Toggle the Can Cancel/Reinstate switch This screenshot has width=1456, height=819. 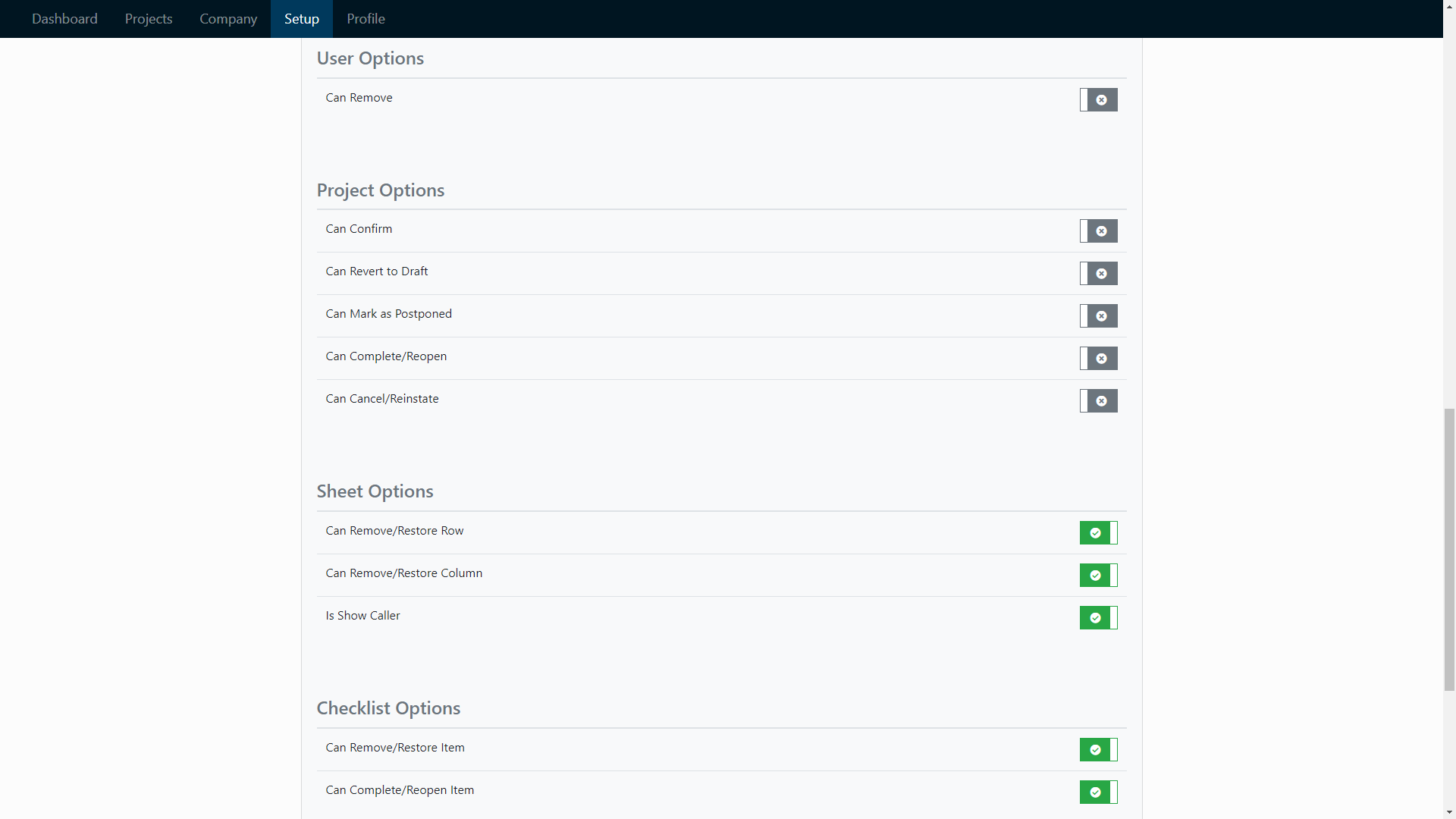tap(1098, 400)
